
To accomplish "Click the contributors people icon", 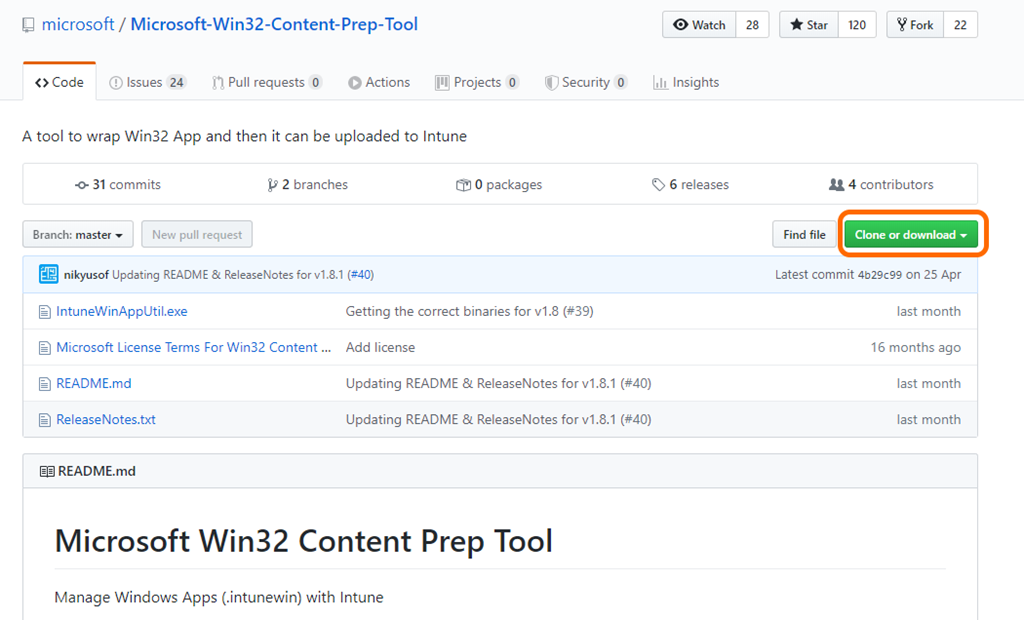I will point(836,185).
